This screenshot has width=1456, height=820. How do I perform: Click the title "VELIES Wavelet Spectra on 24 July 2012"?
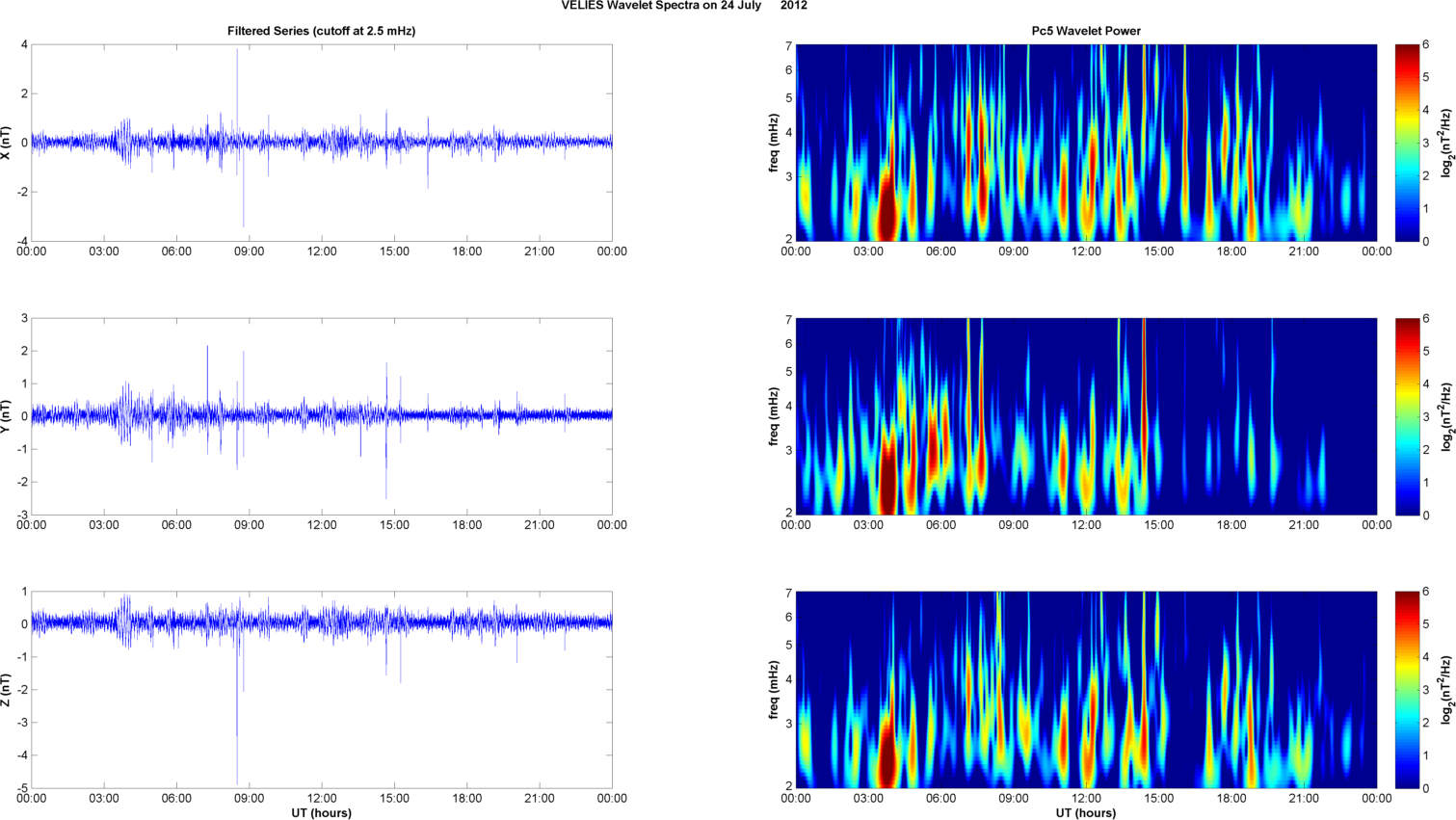click(x=684, y=6)
